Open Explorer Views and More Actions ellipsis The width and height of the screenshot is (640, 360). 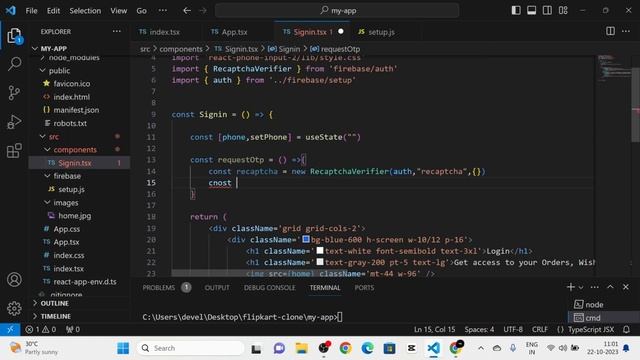tap(117, 31)
